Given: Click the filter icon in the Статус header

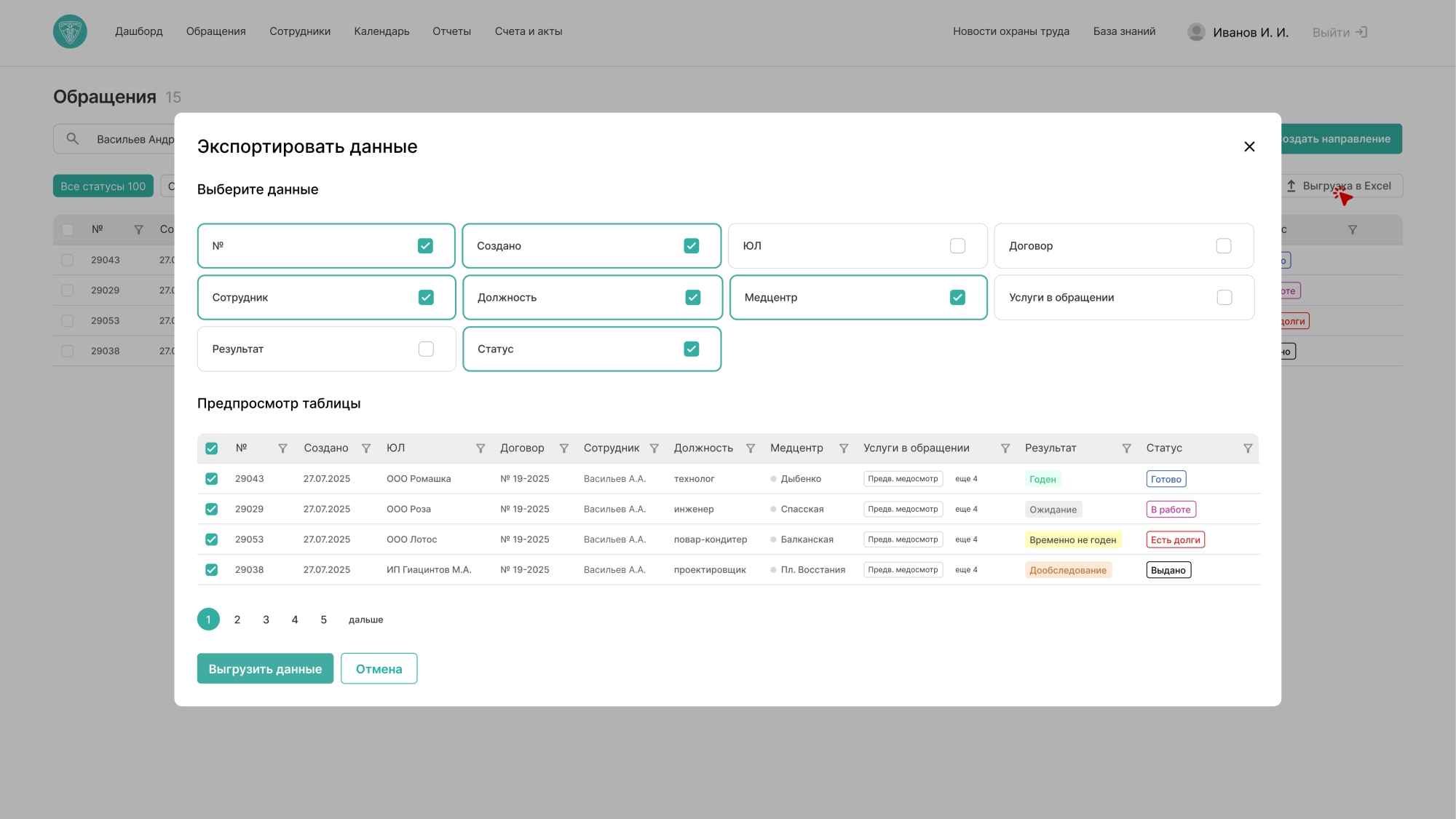Looking at the screenshot, I should coord(1247,448).
